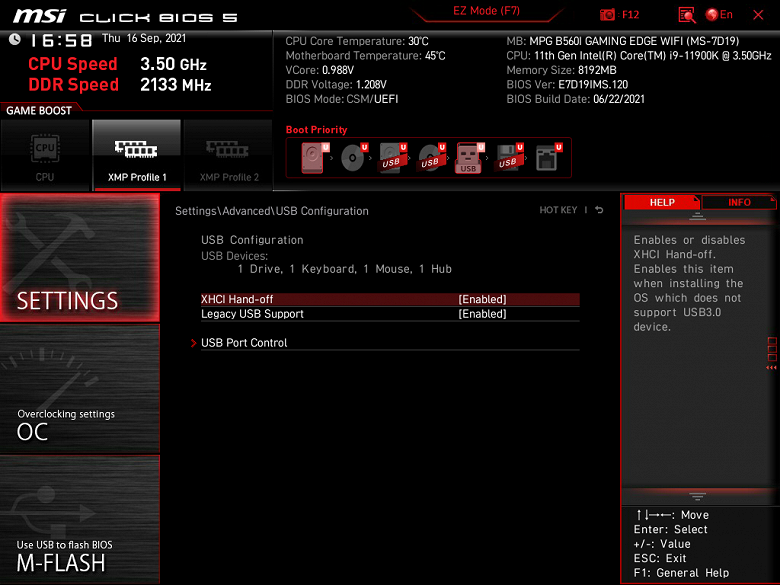Viewport: 780px width, 585px height.
Task: Select the hard disk boot priority icon
Action: click(313, 158)
